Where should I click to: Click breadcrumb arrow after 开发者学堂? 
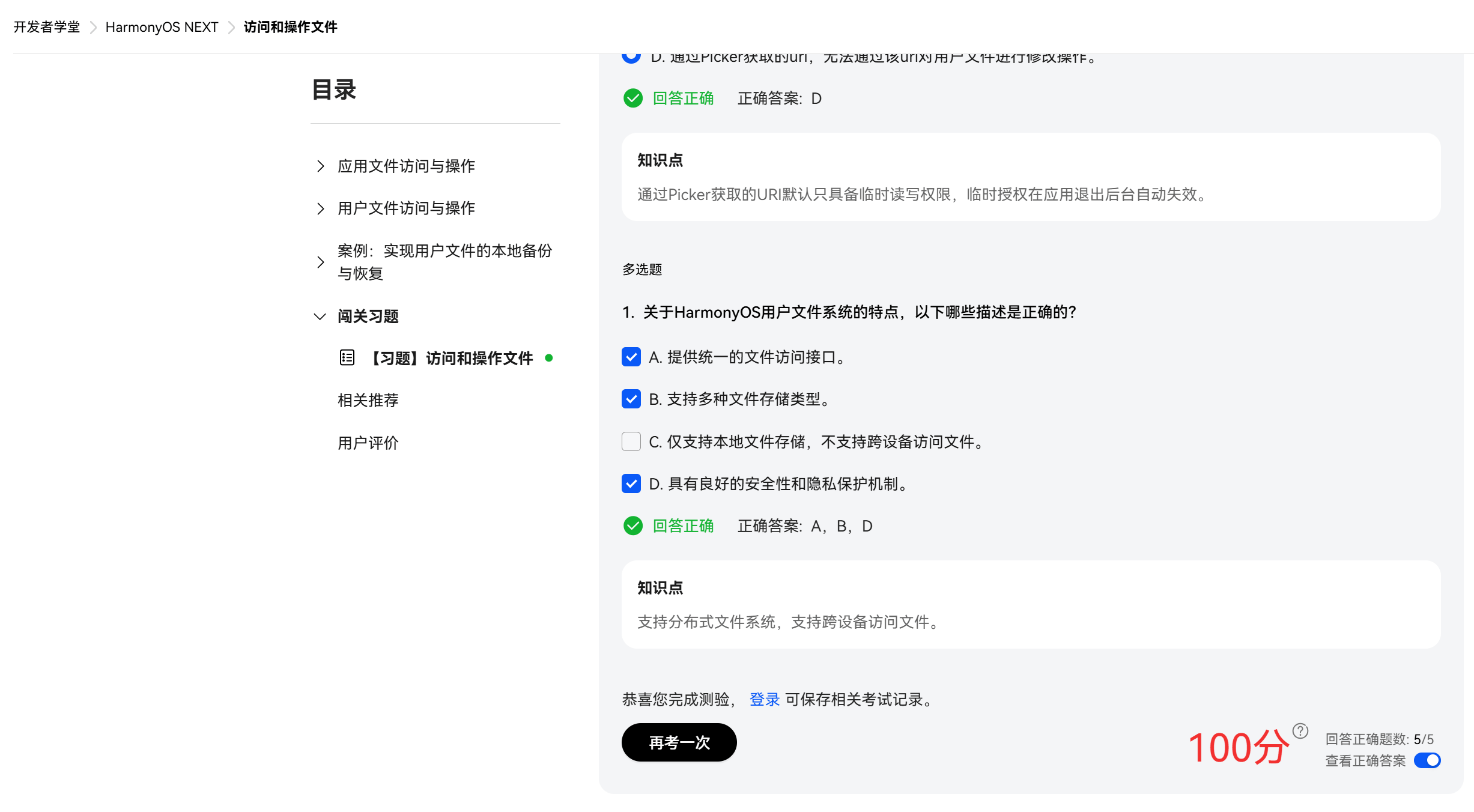tap(93, 28)
